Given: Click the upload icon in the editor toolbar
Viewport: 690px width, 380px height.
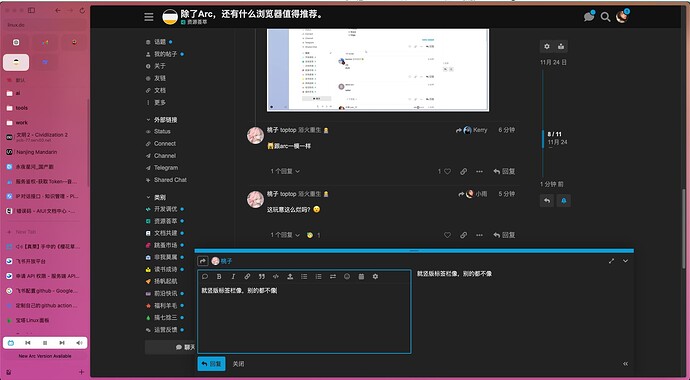Looking at the screenshot, I should point(290,277).
